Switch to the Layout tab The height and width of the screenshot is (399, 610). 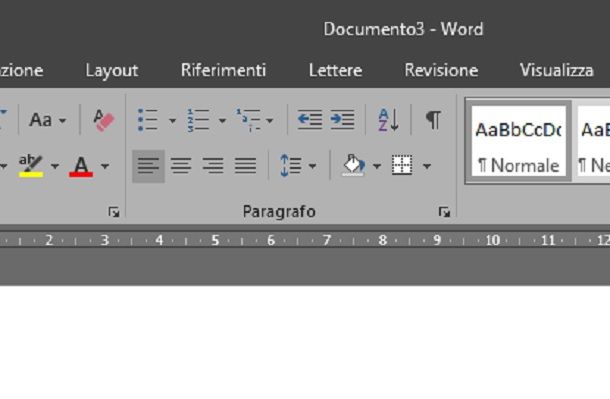pos(112,70)
